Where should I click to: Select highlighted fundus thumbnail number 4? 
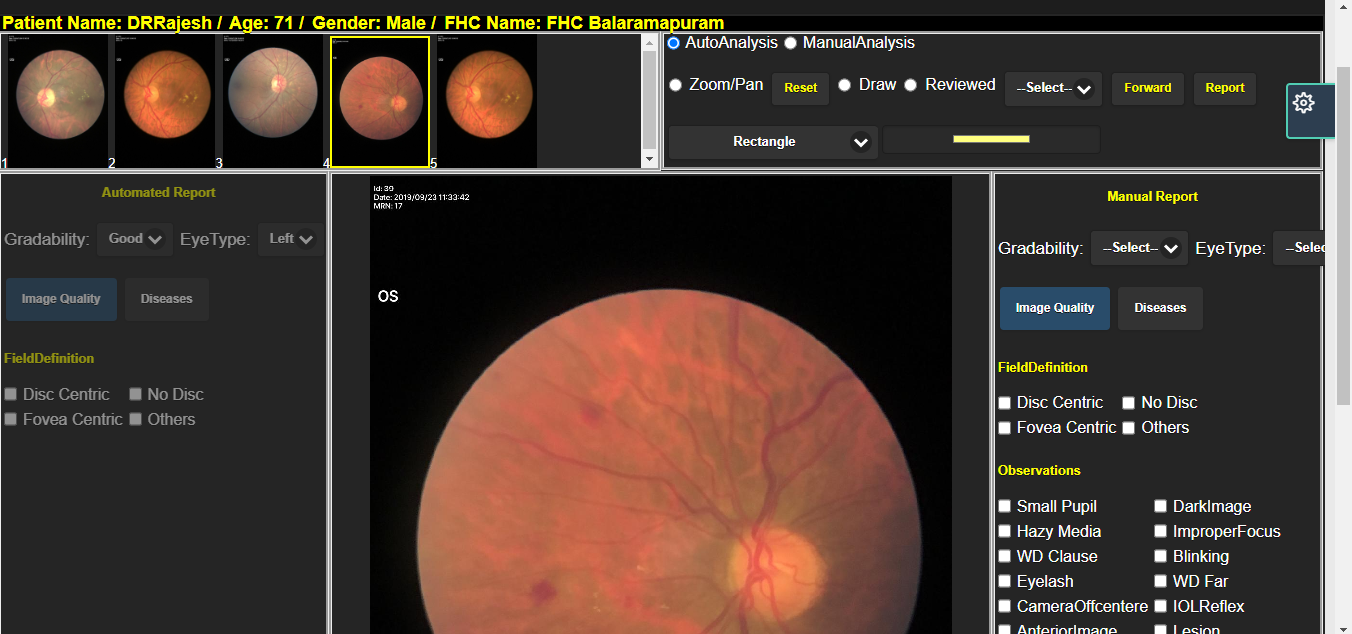[380, 102]
